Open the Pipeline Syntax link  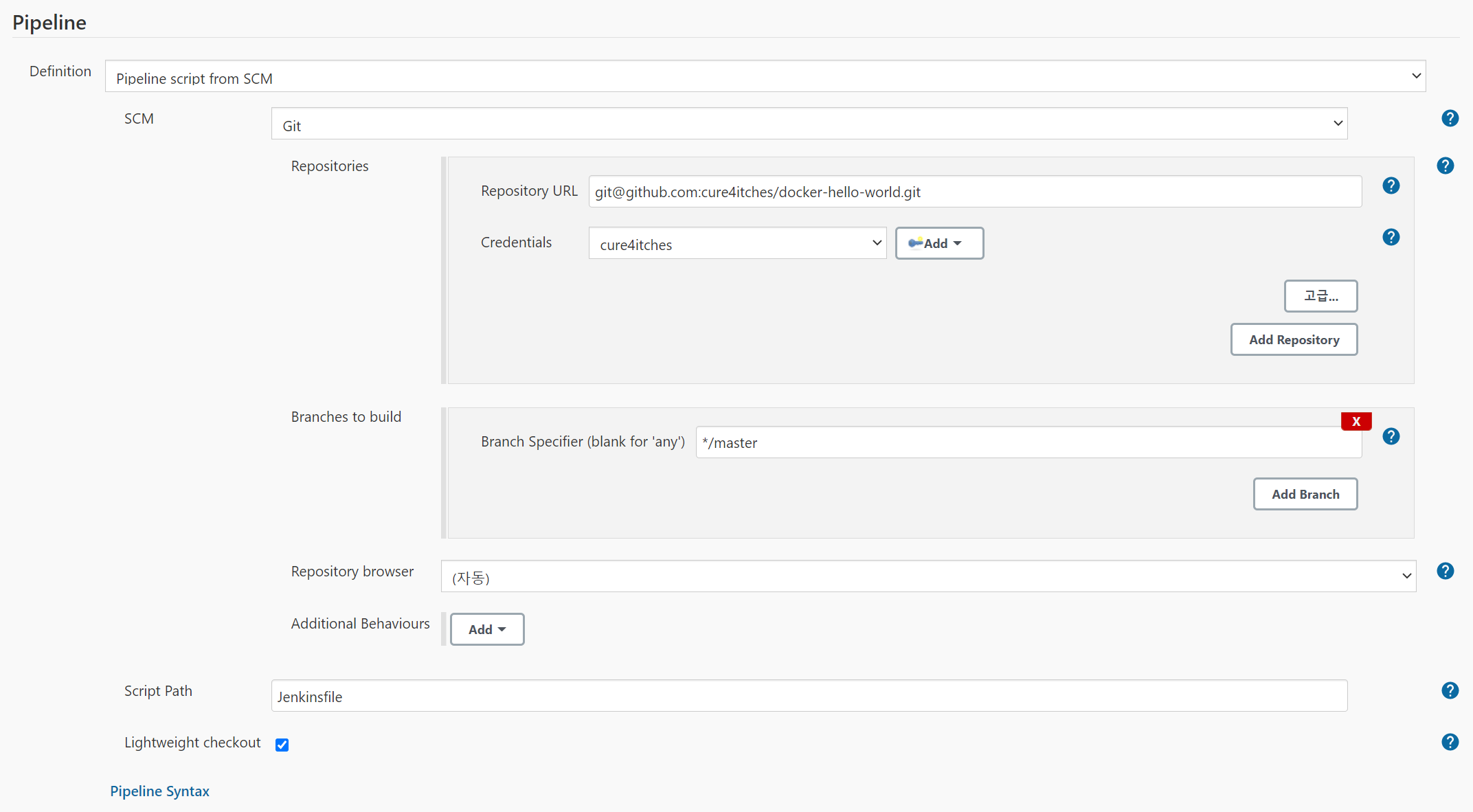[159, 791]
